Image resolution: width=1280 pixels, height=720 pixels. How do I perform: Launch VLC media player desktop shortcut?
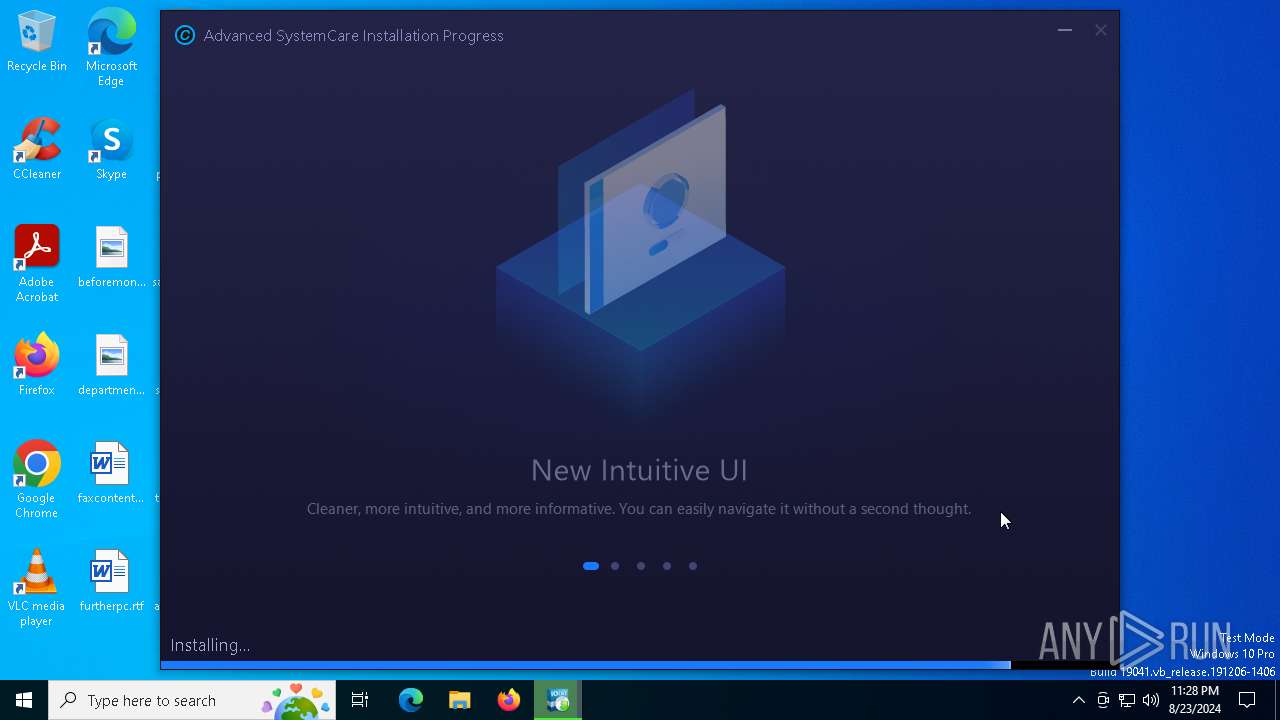37,588
